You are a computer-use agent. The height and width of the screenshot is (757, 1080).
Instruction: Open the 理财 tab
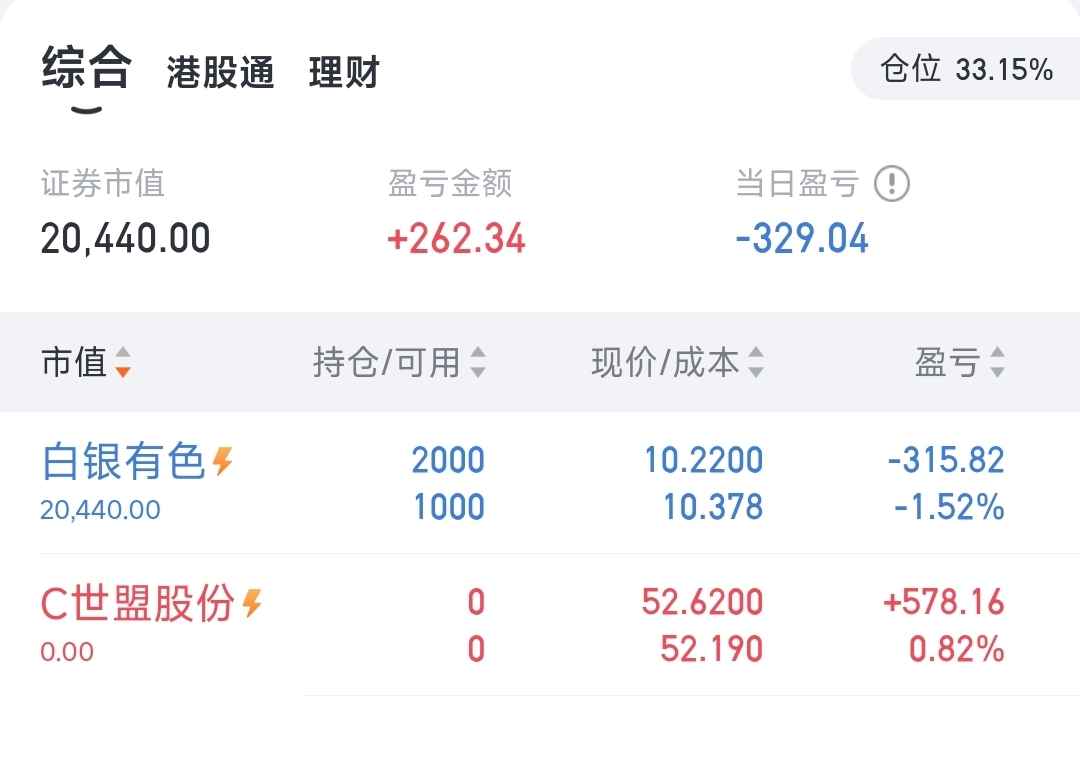344,73
